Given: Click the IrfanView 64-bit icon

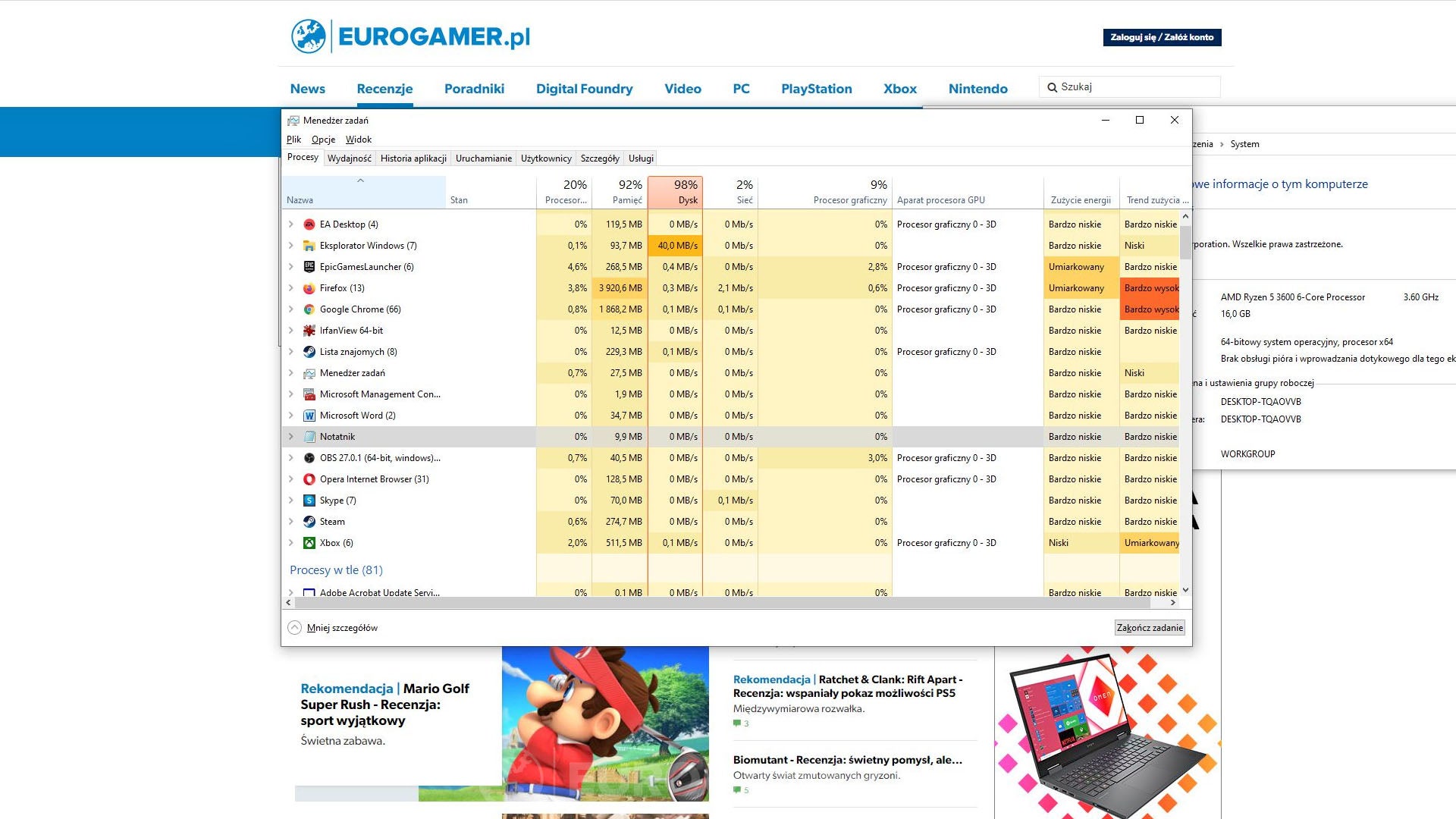Looking at the screenshot, I should 309,331.
